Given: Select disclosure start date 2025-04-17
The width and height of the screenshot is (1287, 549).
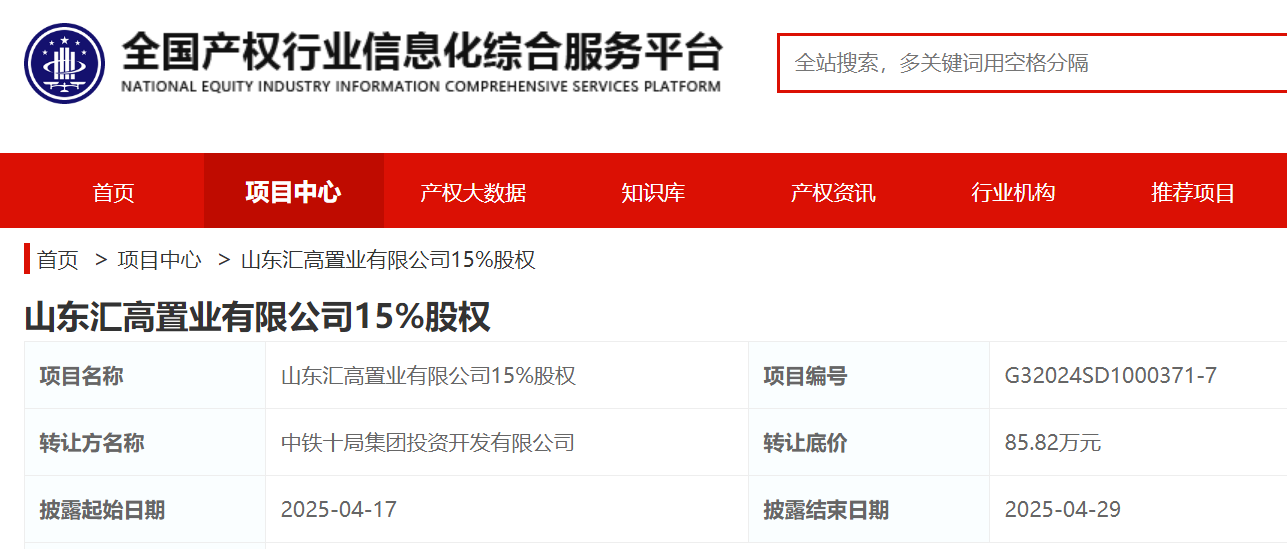Looking at the screenshot, I should (x=339, y=510).
